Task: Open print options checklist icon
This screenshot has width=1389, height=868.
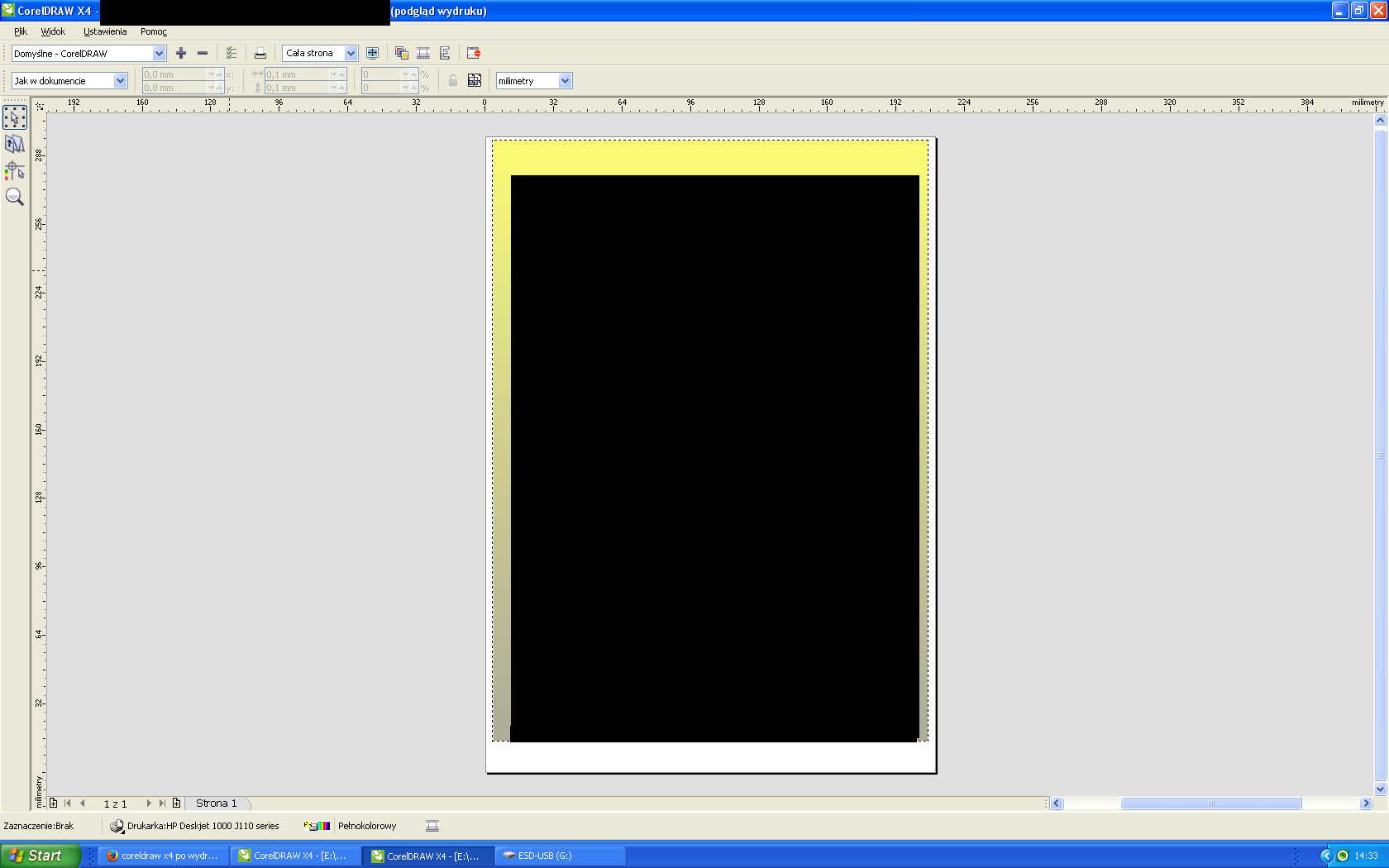Action: (231, 53)
